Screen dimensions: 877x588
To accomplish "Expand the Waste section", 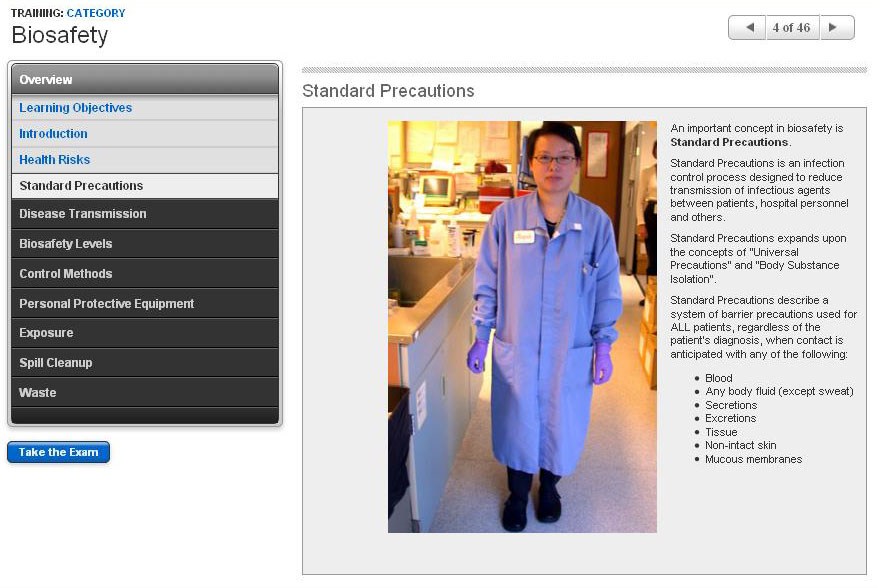I will pyautogui.click(x=38, y=393).
